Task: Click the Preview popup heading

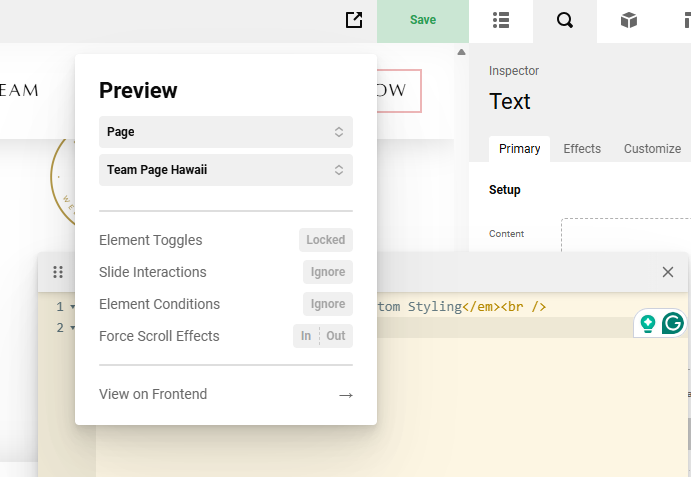Action: point(138,90)
